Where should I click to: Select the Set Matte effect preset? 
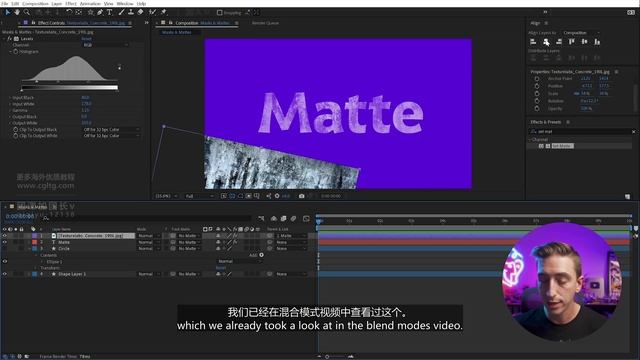(x=562, y=146)
